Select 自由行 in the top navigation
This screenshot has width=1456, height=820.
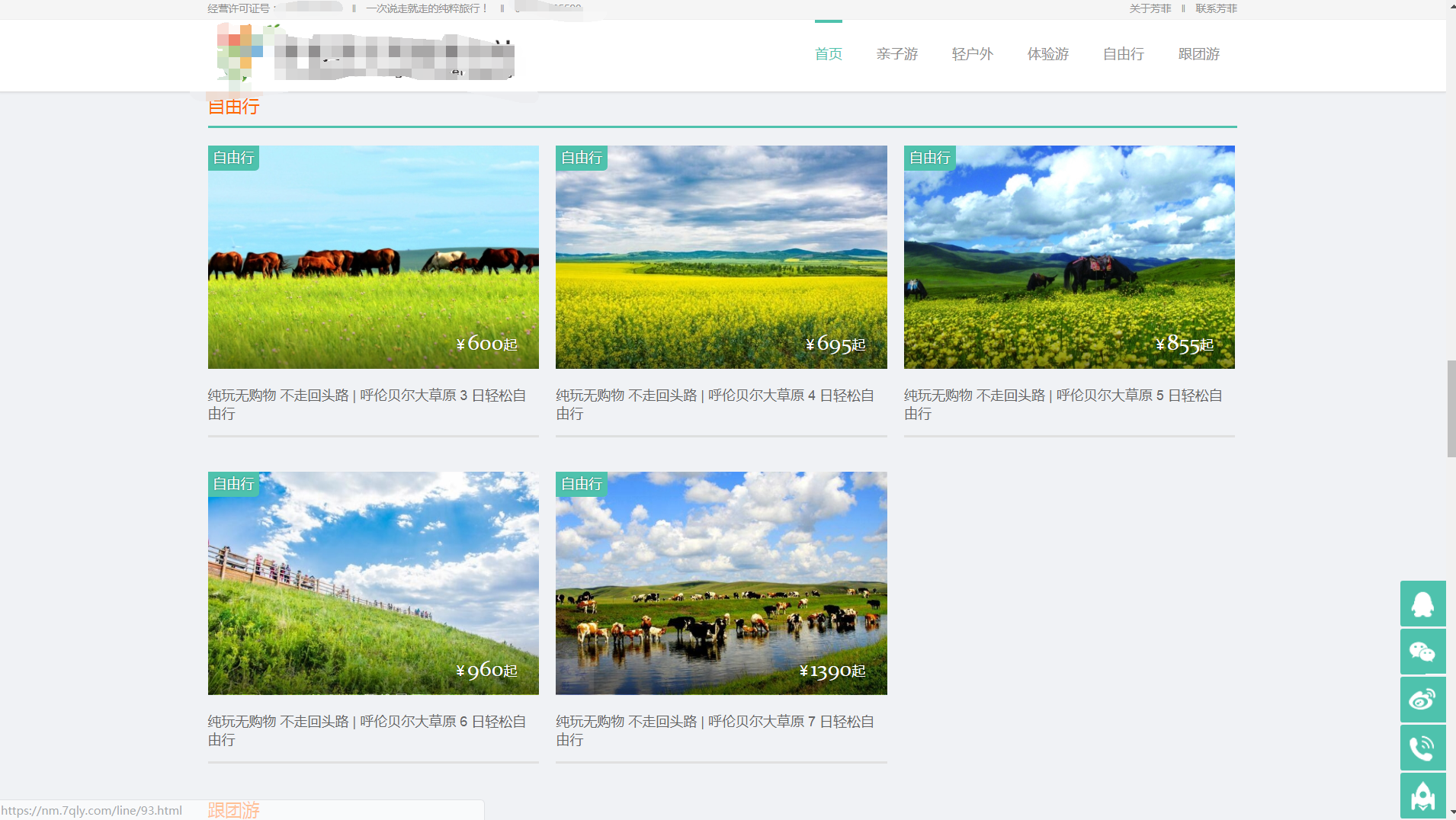[x=1124, y=54]
